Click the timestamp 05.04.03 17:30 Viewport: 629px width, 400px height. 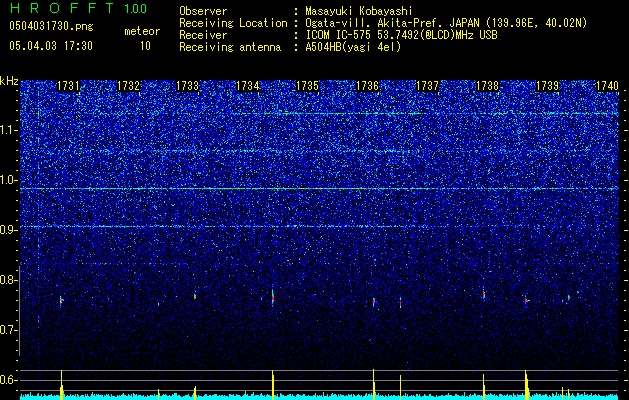51,46
